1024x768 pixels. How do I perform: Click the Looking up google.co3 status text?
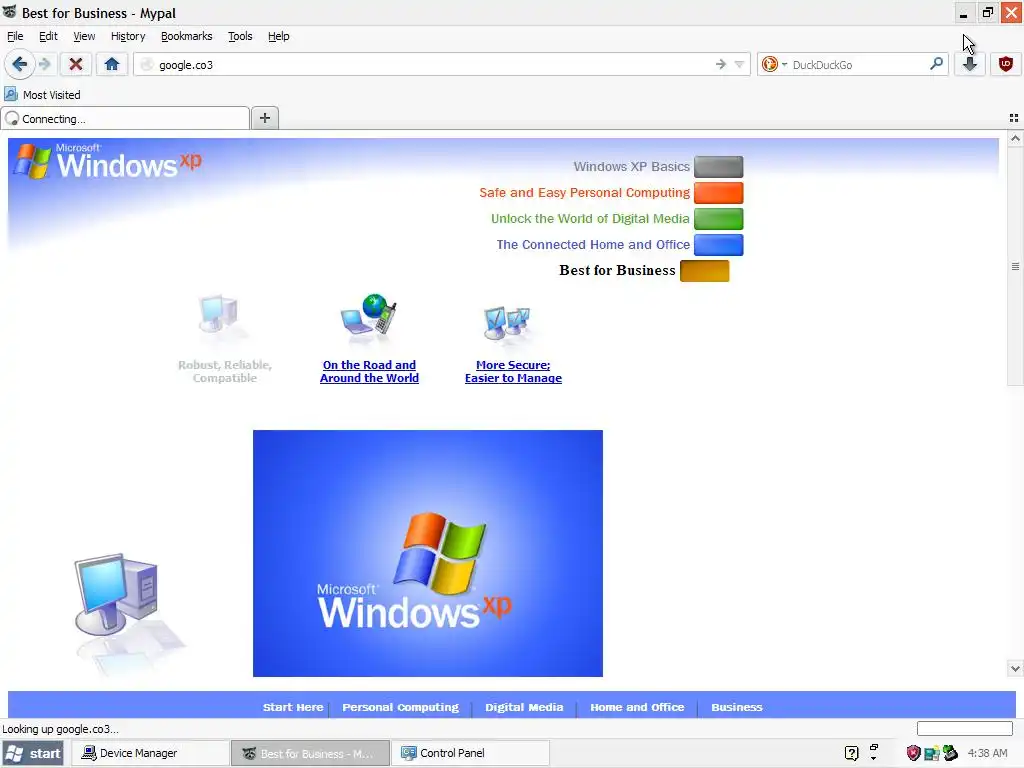click(x=61, y=729)
